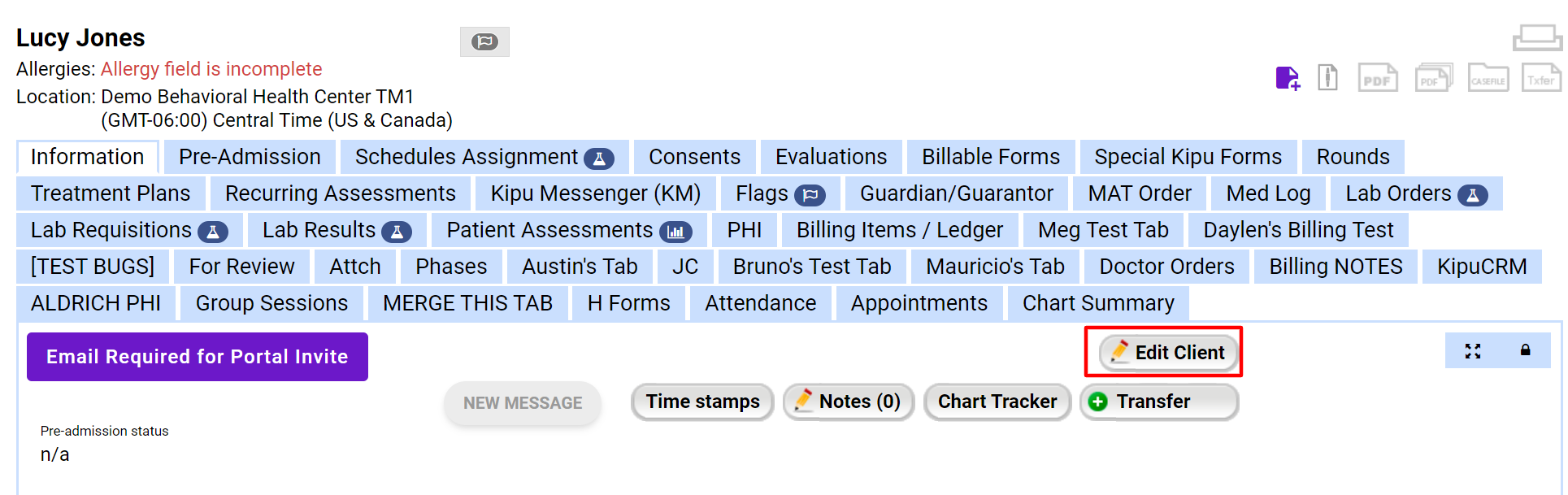Open the Consents tab
Screen dimensions: 1568x495
(x=693, y=156)
